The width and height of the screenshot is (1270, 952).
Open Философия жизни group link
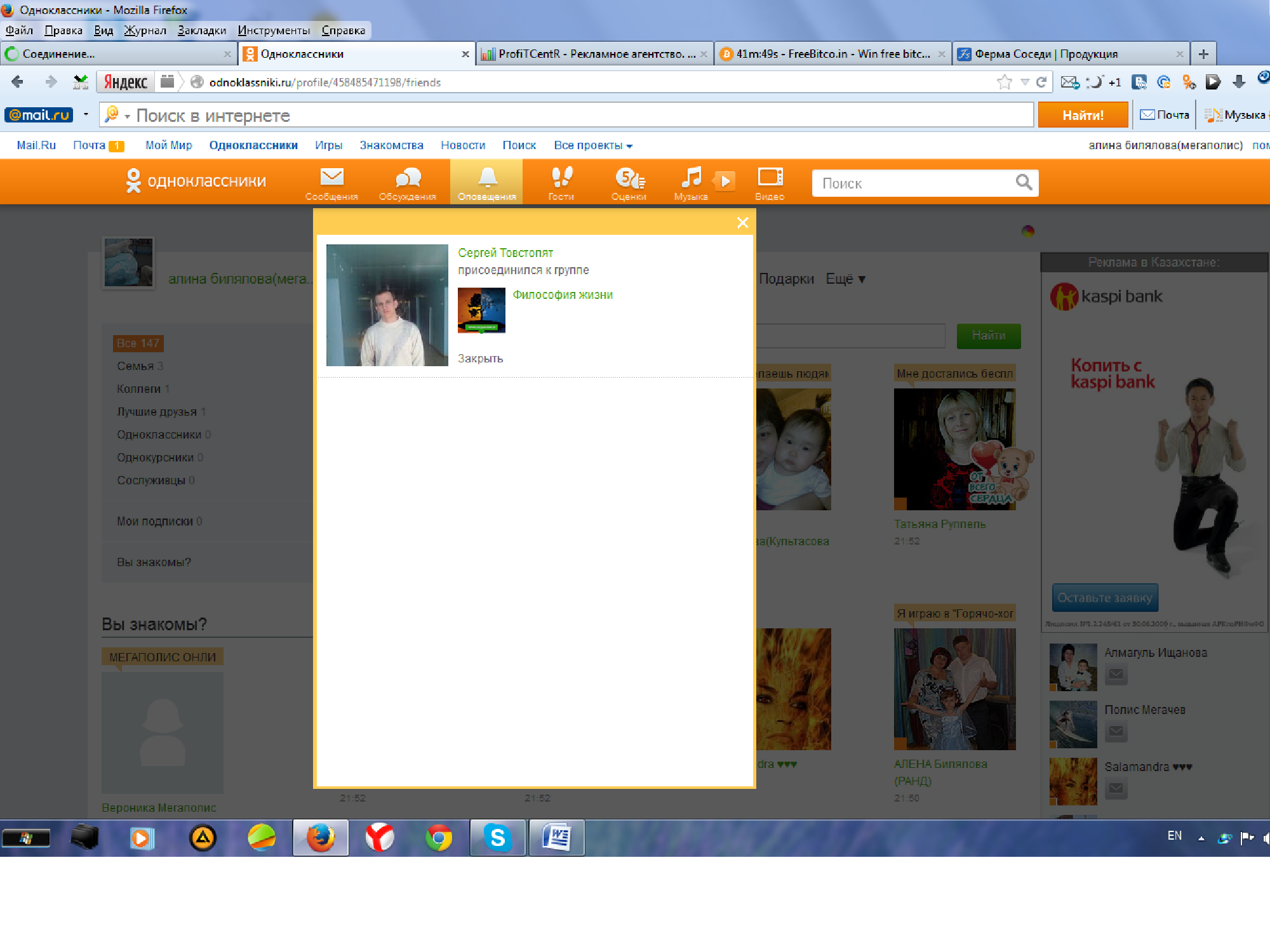click(562, 294)
